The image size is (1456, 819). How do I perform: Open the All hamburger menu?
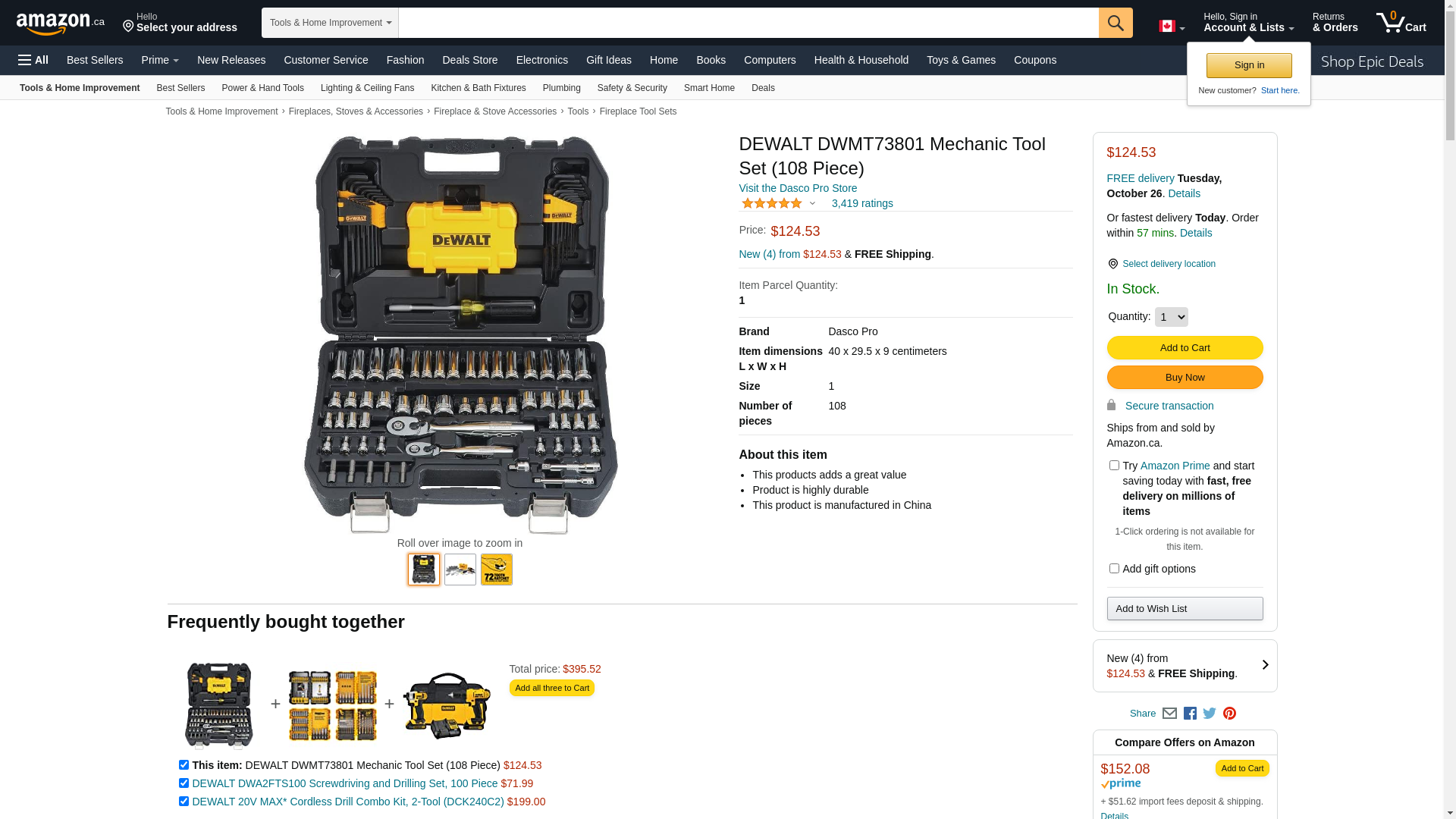33,60
